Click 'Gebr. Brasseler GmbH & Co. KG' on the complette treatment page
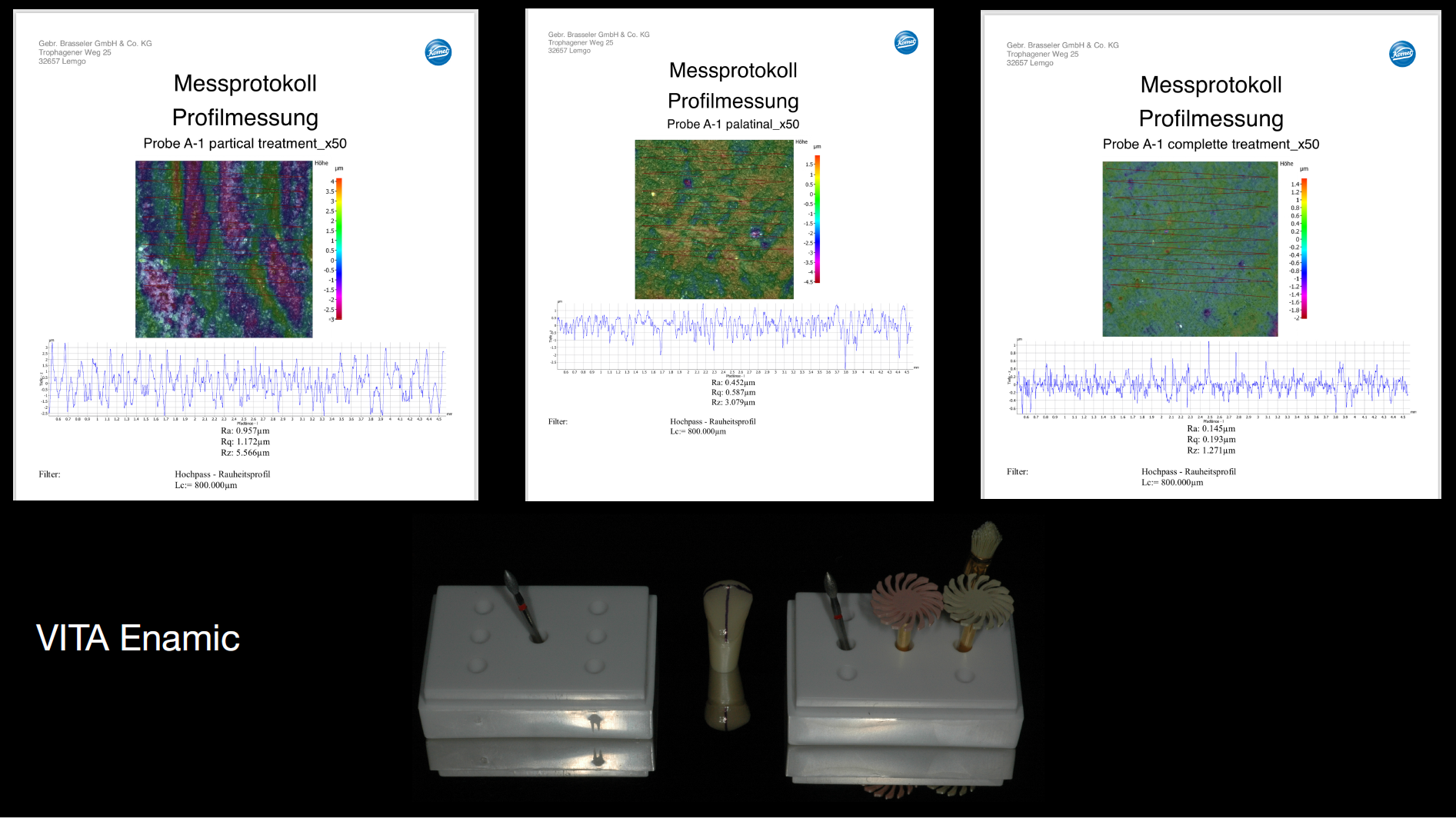Image resolution: width=1456 pixels, height=818 pixels. (x=1063, y=45)
